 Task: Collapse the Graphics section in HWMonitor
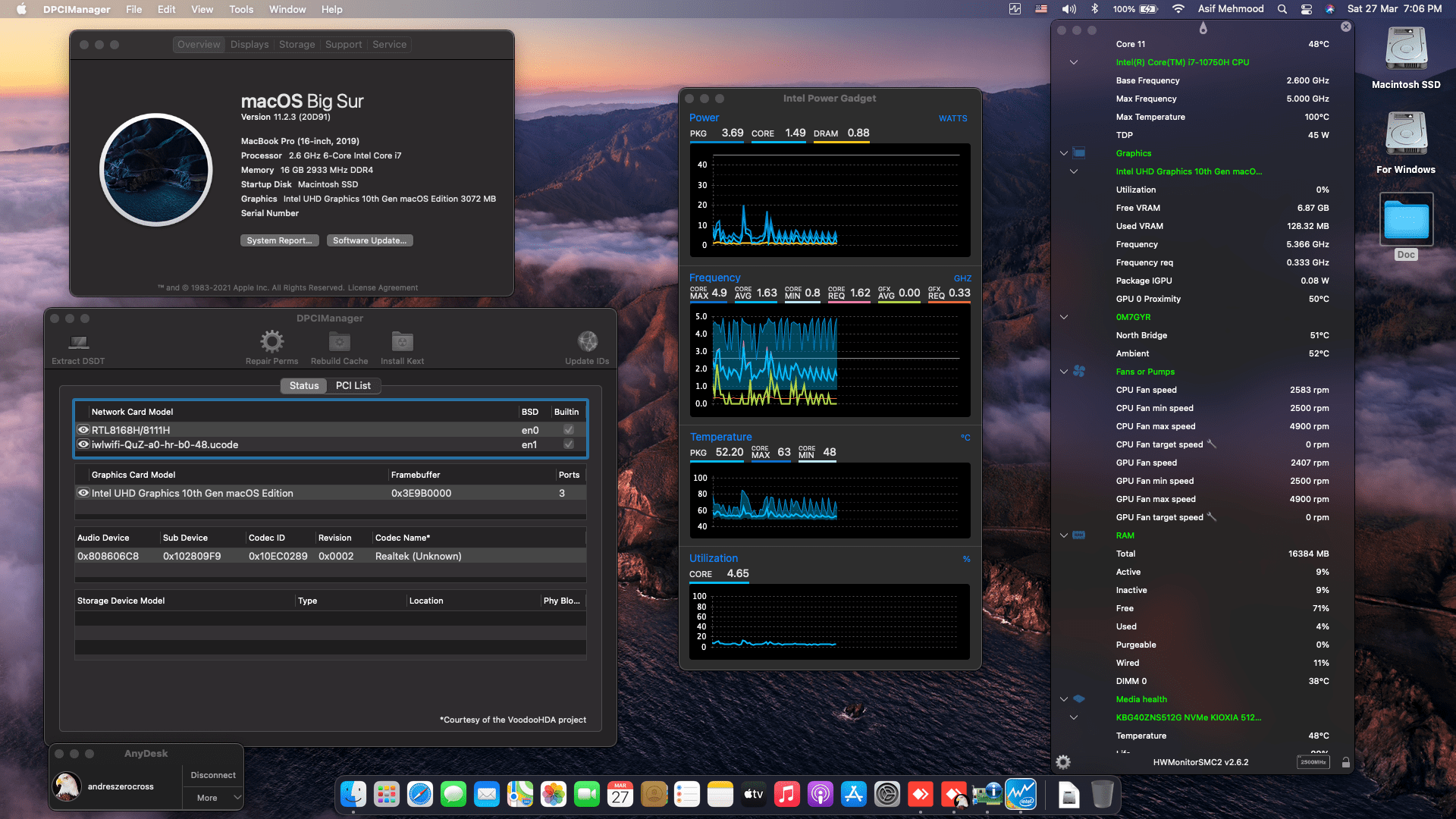click(1064, 153)
